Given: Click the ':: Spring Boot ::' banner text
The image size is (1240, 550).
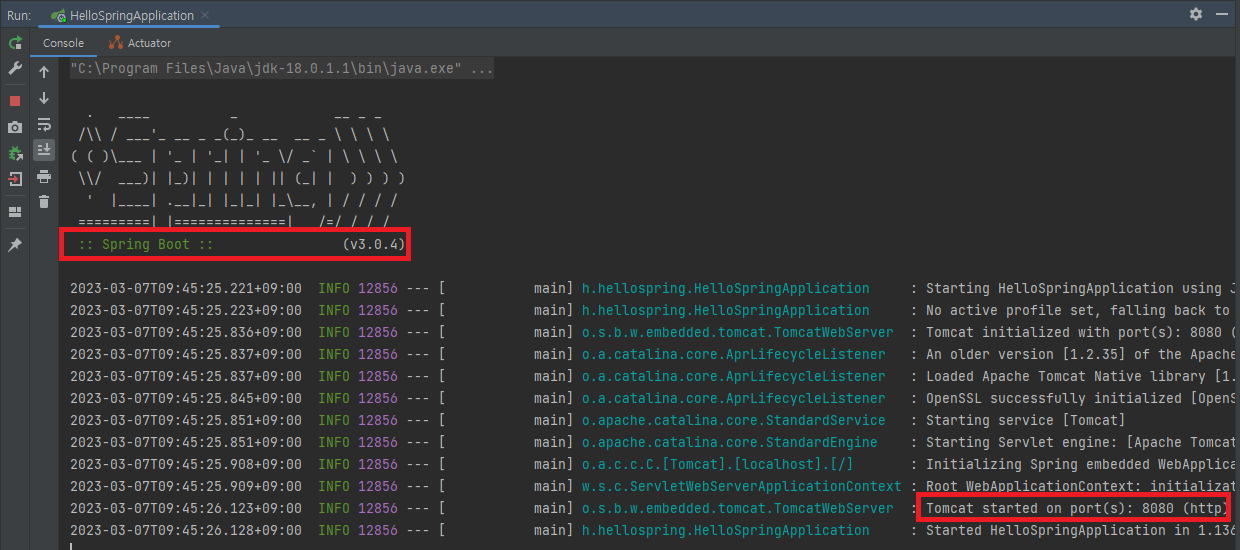Looking at the screenshot, I should pyautogui.click(x=146, y=244).
